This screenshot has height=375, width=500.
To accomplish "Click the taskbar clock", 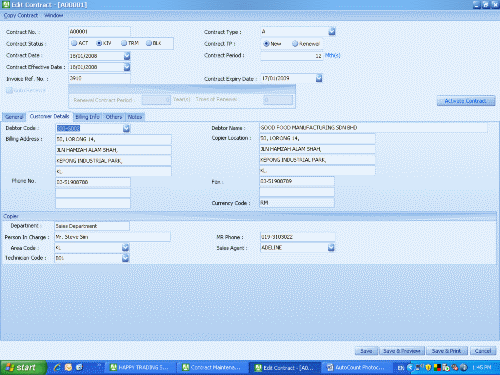I will point(482,368).
